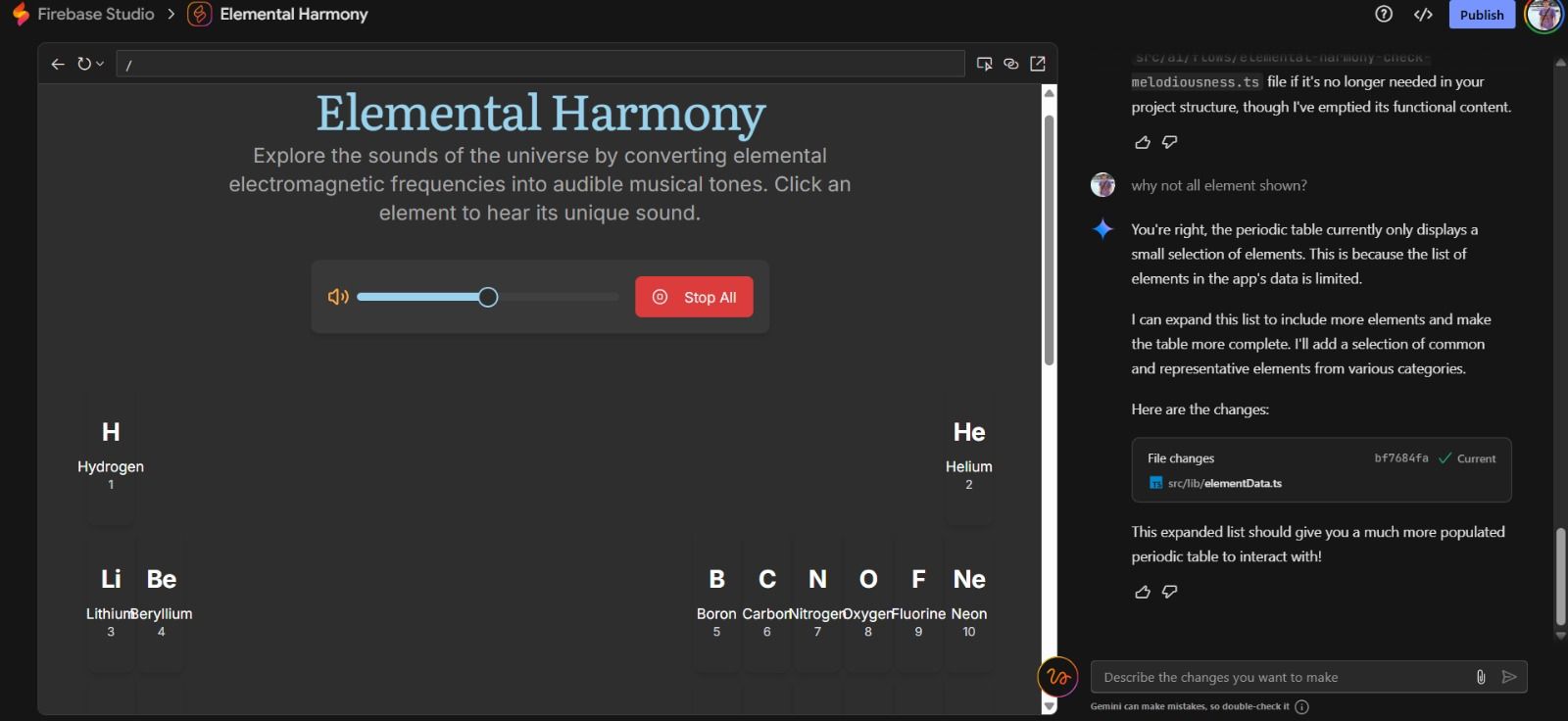Viewport: 1568px width, 721px height.
Task: Focus the Describe the changes prompt field
Action: (x=1284, y=677)
